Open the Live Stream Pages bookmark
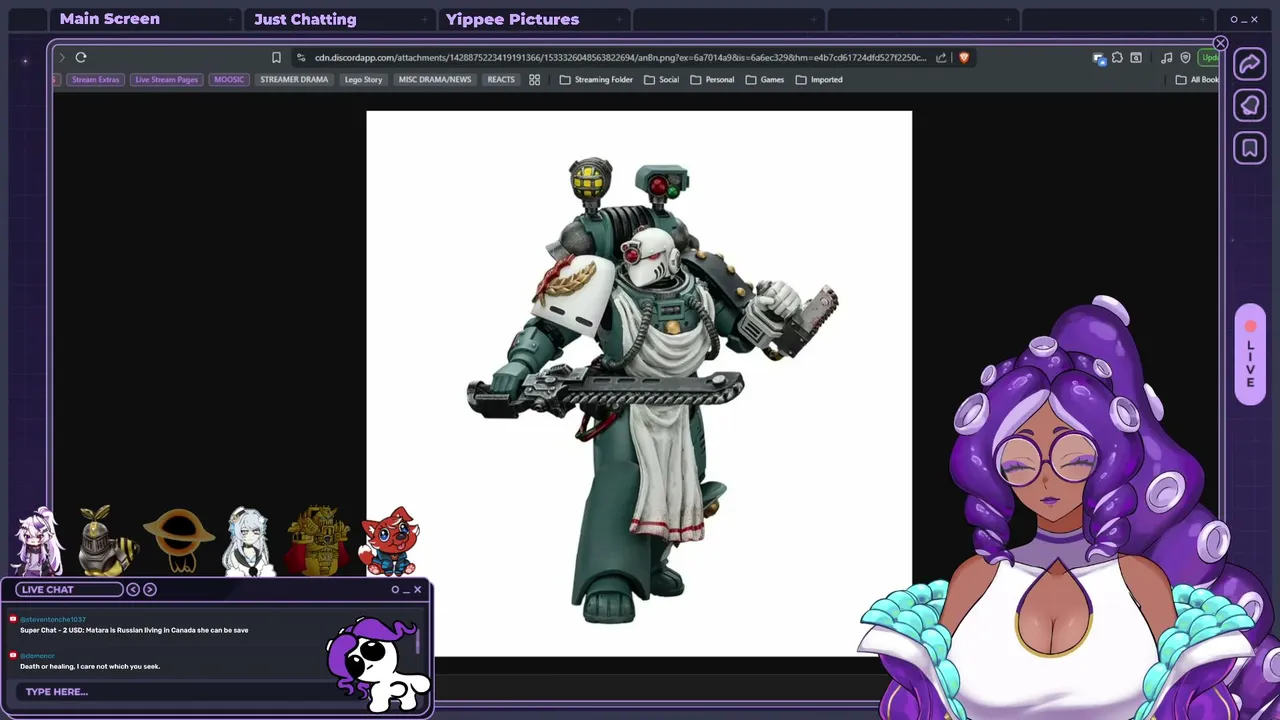Viewport: 1280px width, 720px height. pyautogui.click(x=166, y=80)
